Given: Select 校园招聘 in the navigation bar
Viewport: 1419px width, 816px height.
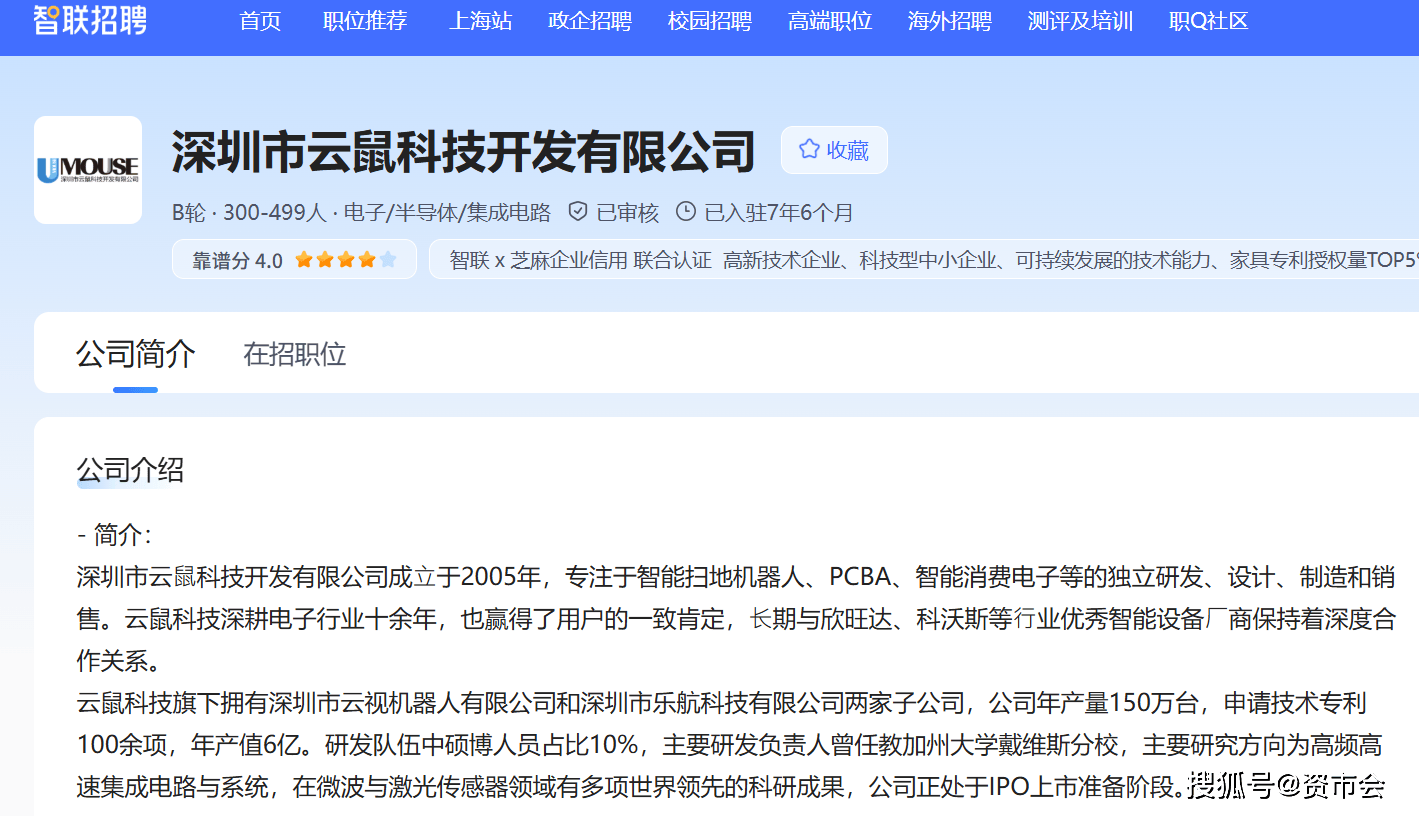Looking at the screenshot, I should coord(710,21).
